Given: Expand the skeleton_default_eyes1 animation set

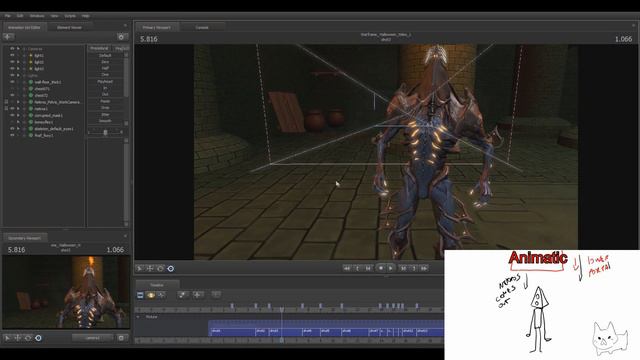Looking at the screenshot, I should [18, 129].
